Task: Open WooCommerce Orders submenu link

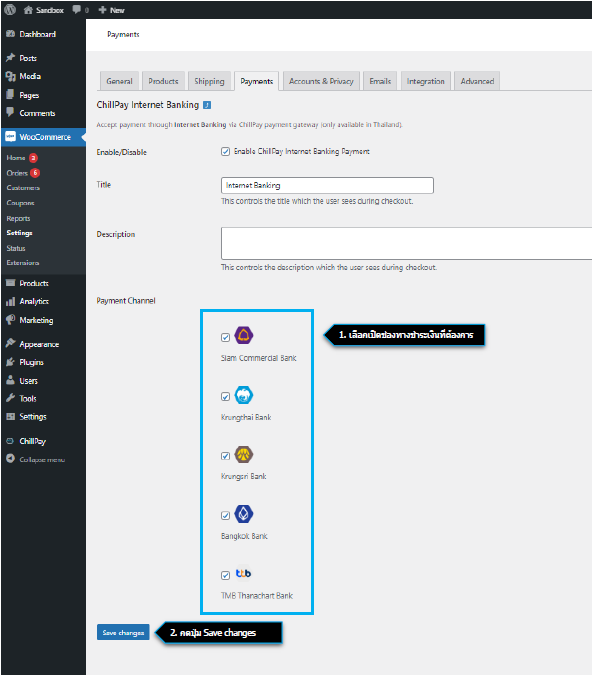Action: pos(17,173)
